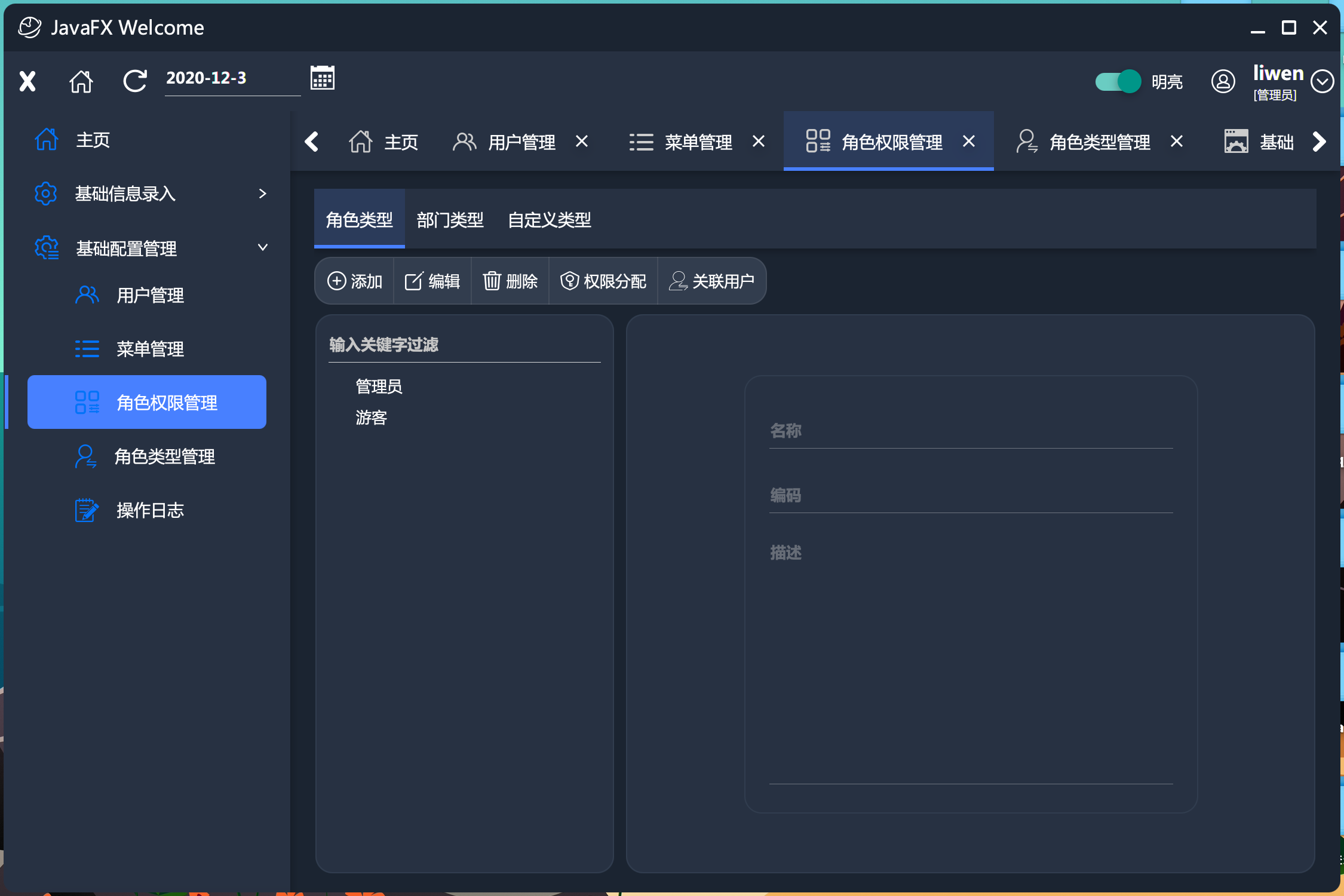Close the 角色类型管理 tab
This screenshot has width=1344, height=896.
[x=1177, y=142]
